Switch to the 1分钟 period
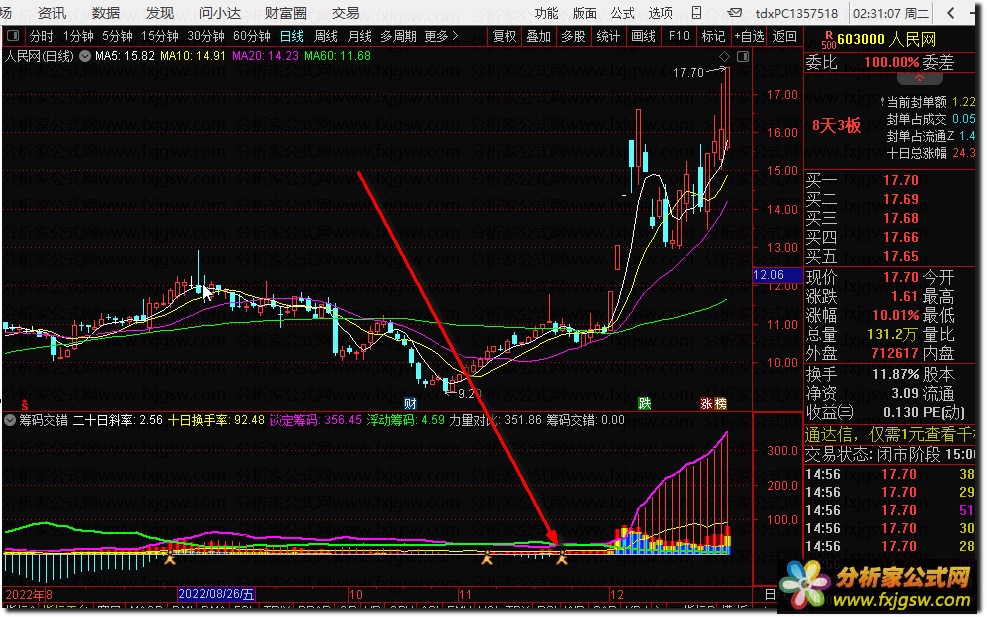This screenshot has height=617, width=987. [x=78, y=37]
